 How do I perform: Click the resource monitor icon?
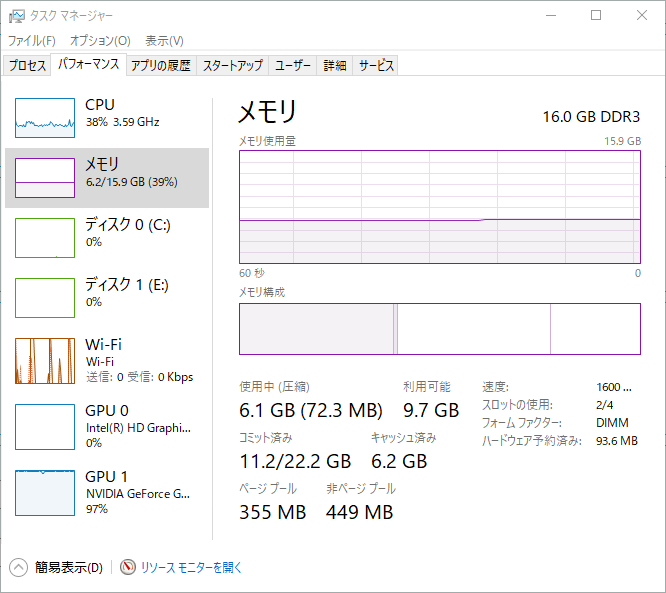pyautogui.click(x=128, y=567)
